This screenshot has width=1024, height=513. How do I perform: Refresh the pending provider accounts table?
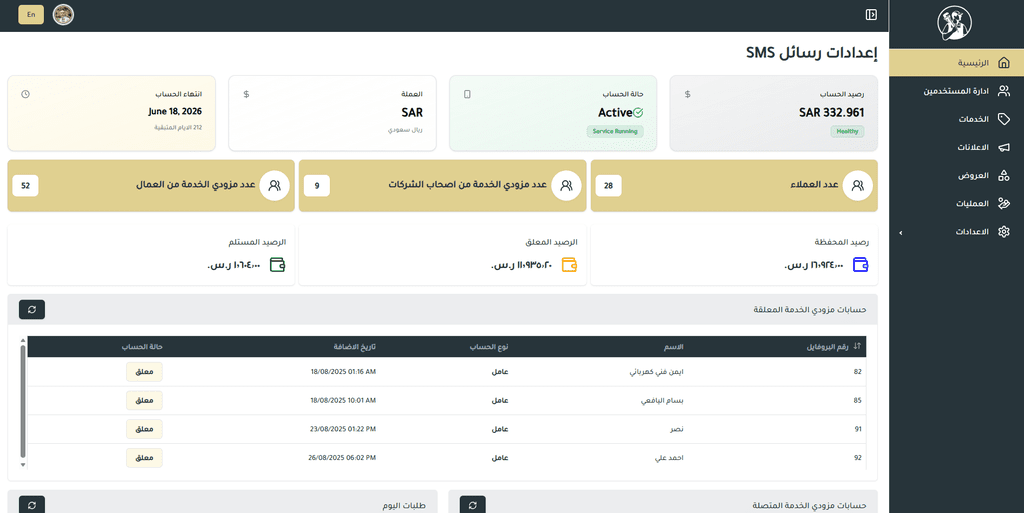click(32, 309)
